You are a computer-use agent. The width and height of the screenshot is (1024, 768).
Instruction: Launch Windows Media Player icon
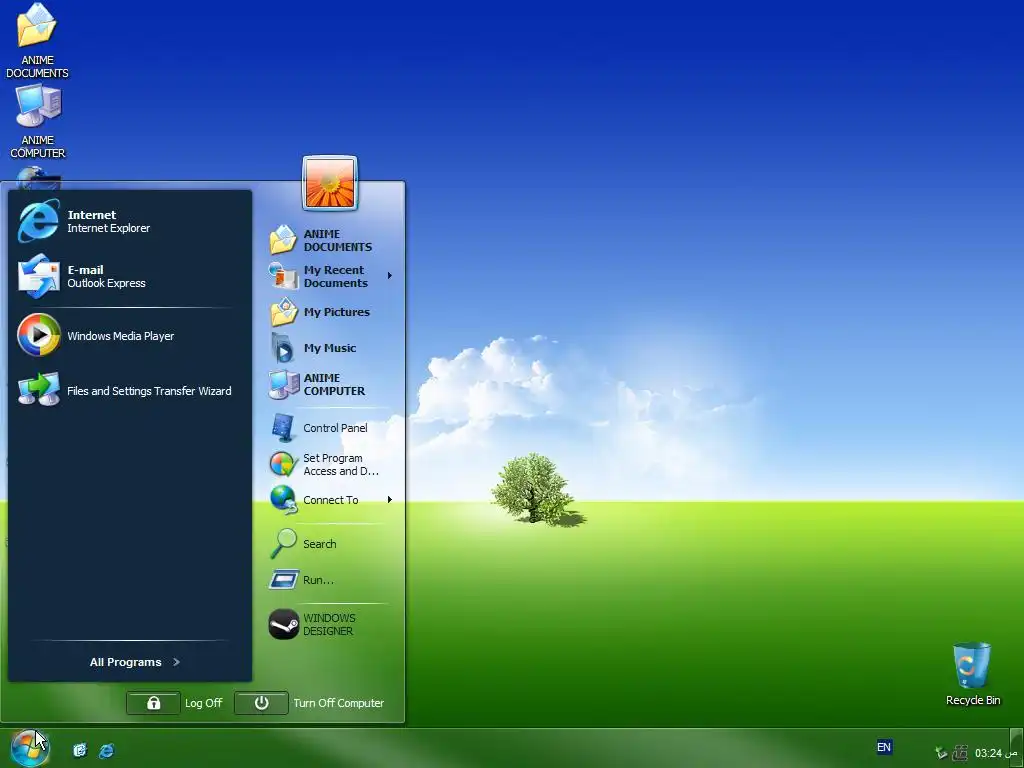click(x=39, y=335)
